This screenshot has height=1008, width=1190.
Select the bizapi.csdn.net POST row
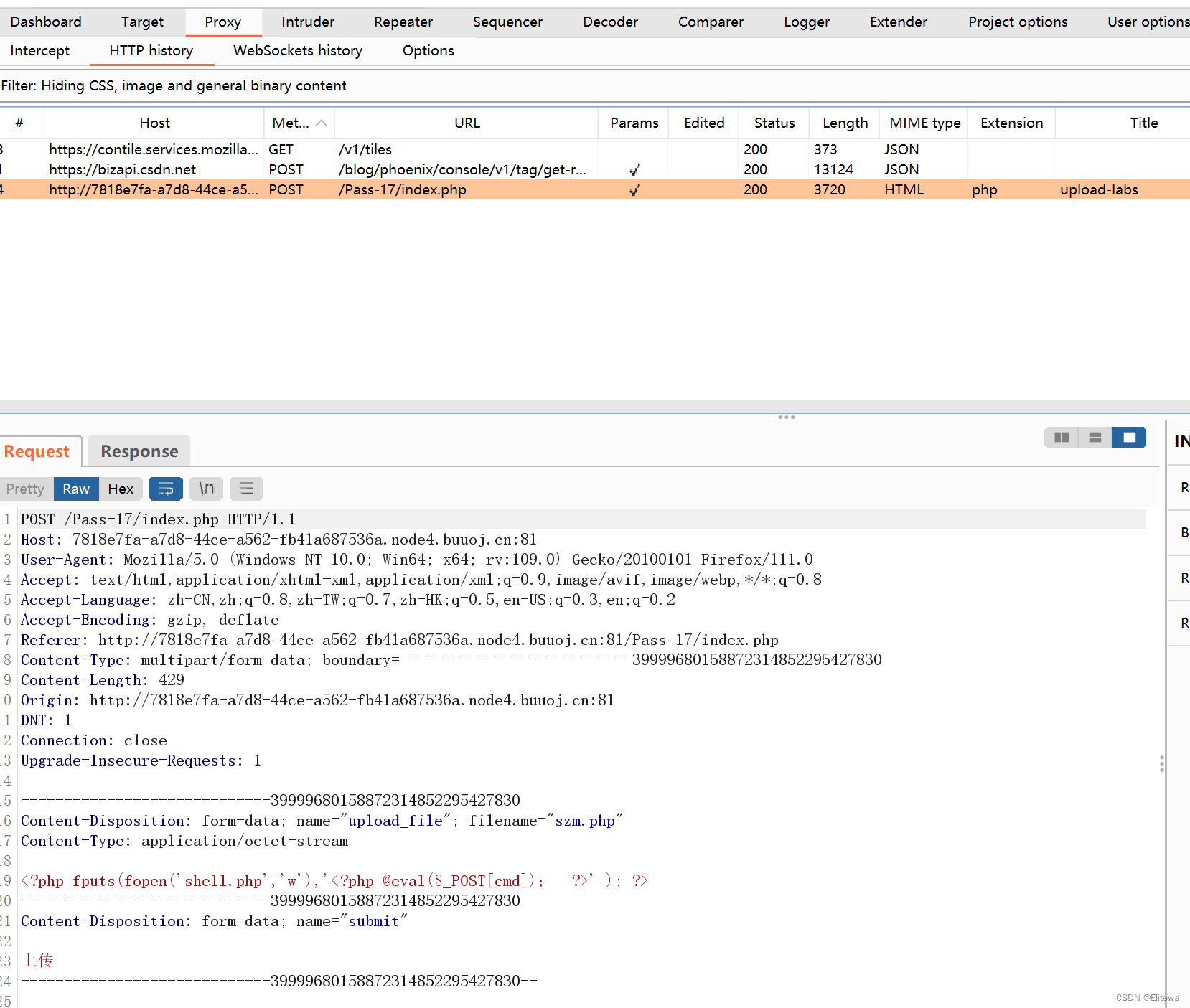(595, 169)
